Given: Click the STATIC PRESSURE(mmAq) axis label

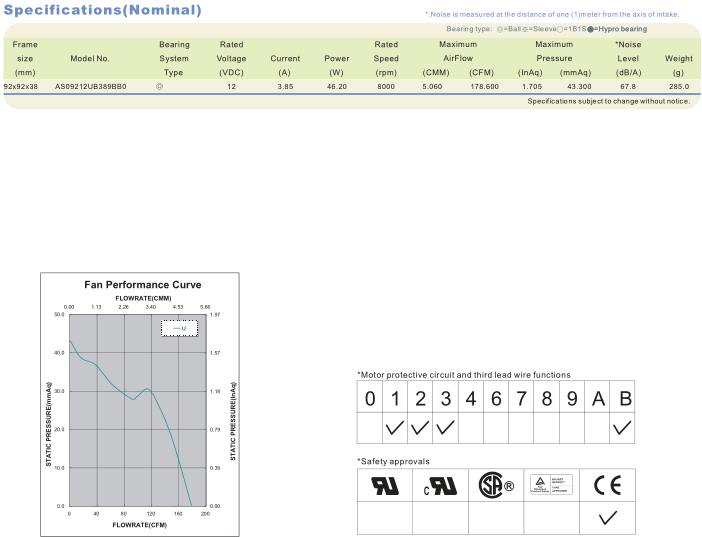Looking at the screenshot, I should coord(49,424).
